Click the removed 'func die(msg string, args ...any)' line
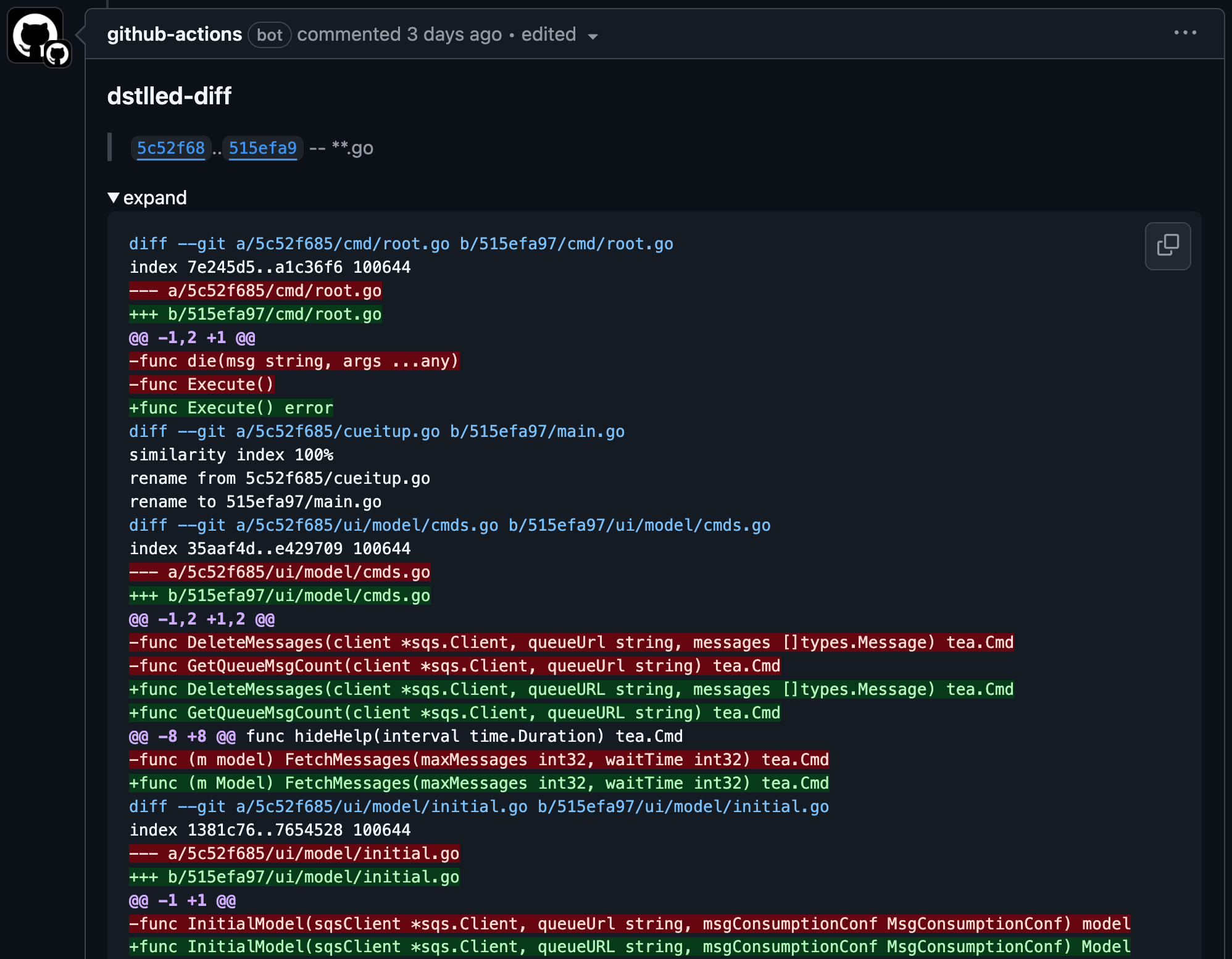The height and width of the screenshot is (959, 1232). coord(294,361)
